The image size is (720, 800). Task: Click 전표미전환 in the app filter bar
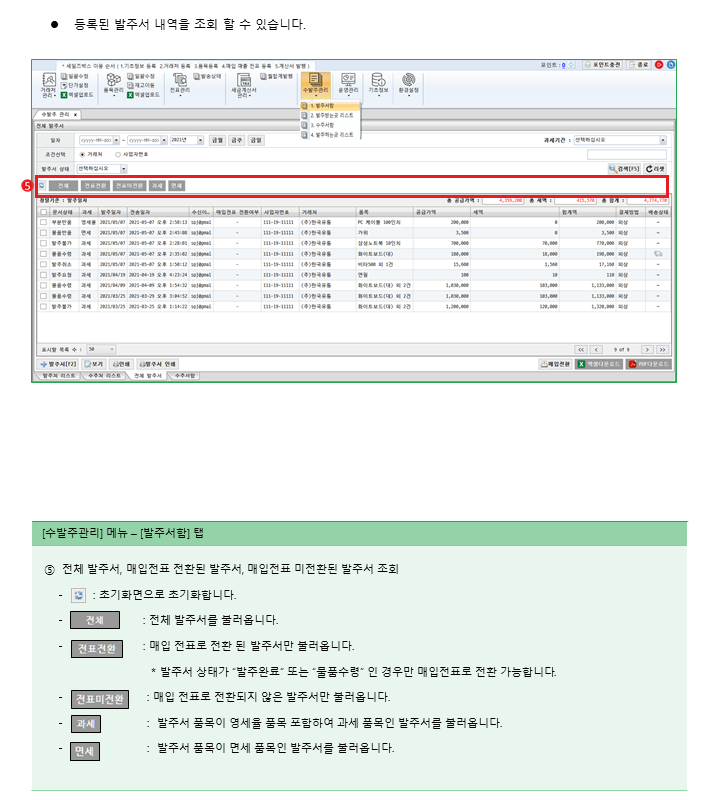[129, 186]
